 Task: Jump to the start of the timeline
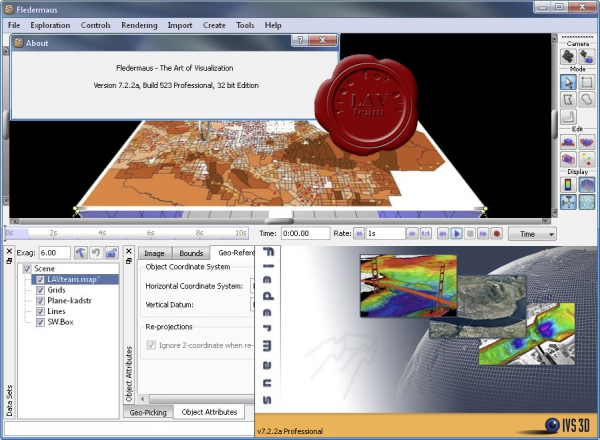click(443, 233)
